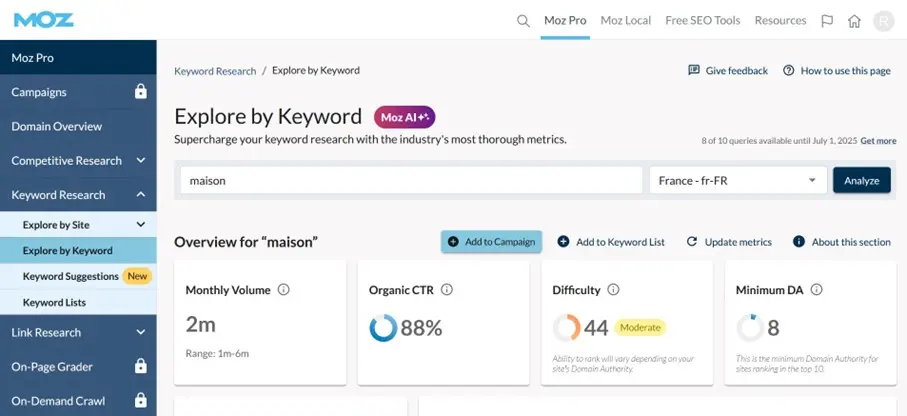Image resolution: width=907 pixels, height=416 pixels.
Task: Switch to the Moz Pro tab
Action: (x=565, y=20)
